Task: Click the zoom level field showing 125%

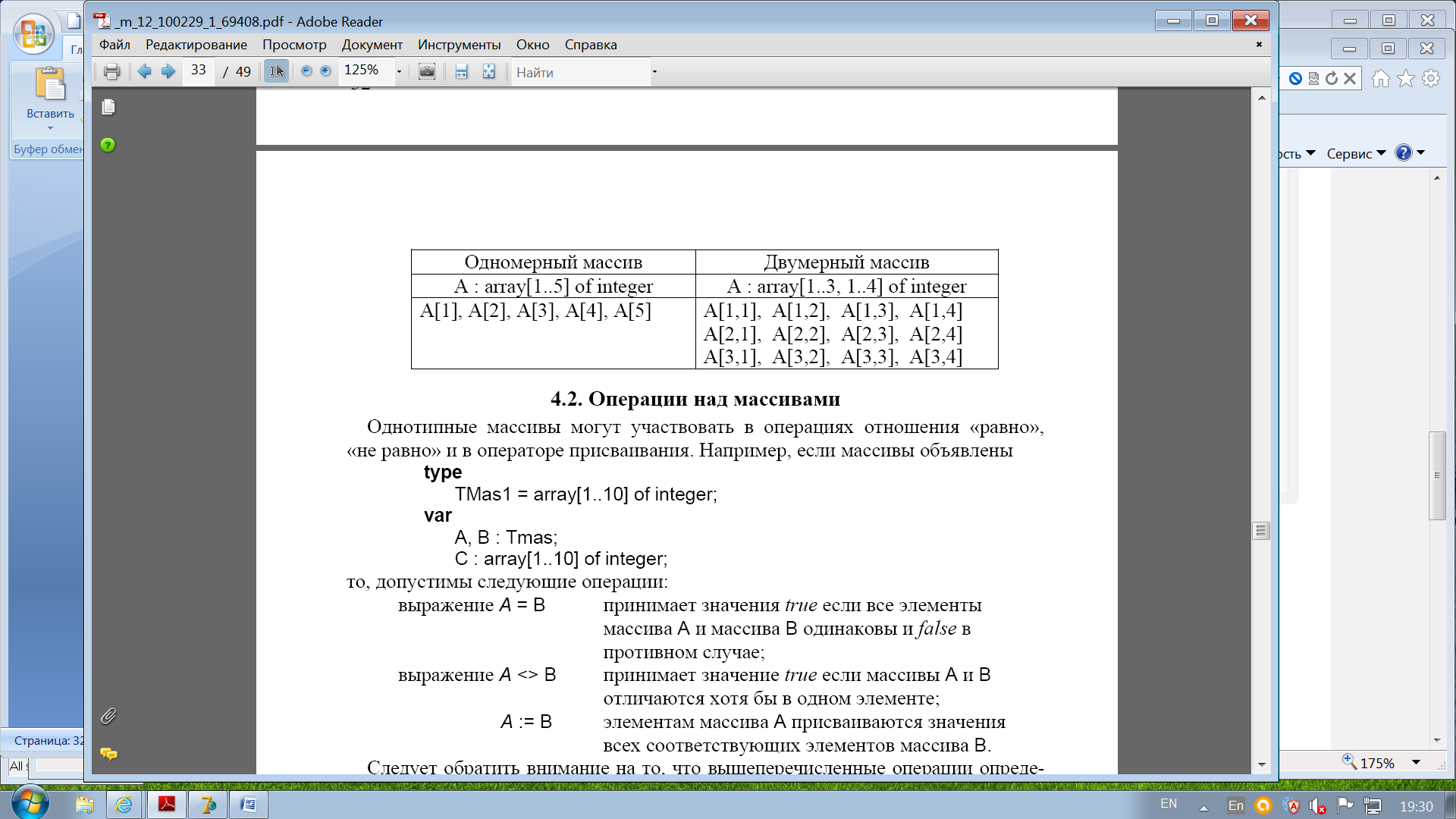Action: (x=366, y=71)
